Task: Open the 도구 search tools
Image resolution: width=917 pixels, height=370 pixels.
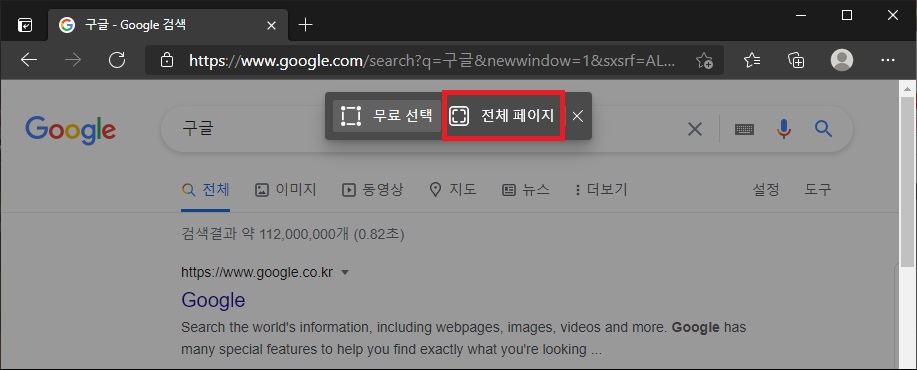Action: pyautogui.click(x=818, y=190)
